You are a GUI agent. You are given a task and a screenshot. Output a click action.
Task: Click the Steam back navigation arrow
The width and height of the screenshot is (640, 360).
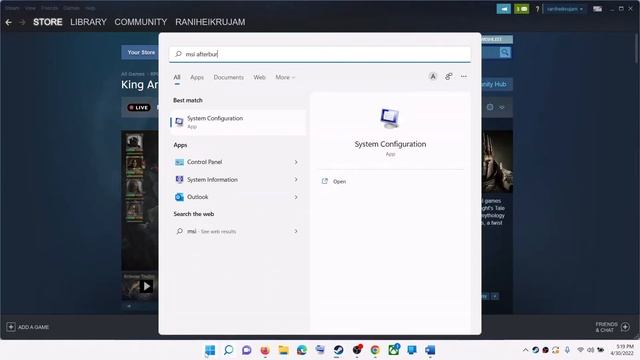pos(9,22)
